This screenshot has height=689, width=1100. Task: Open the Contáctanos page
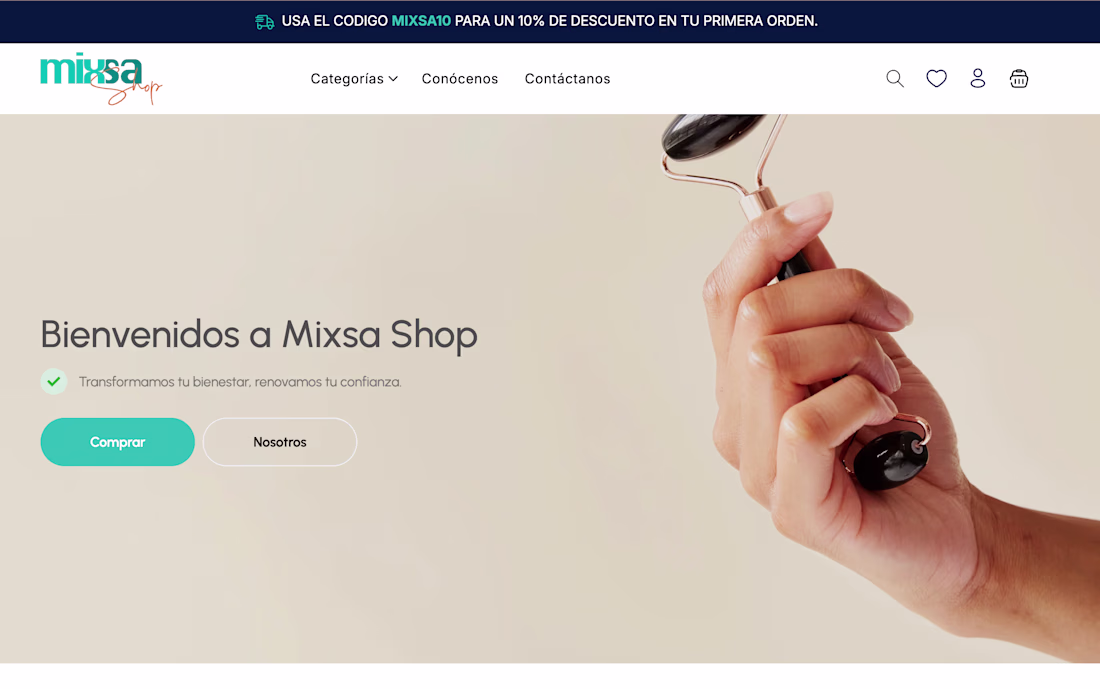click(568, 79)
